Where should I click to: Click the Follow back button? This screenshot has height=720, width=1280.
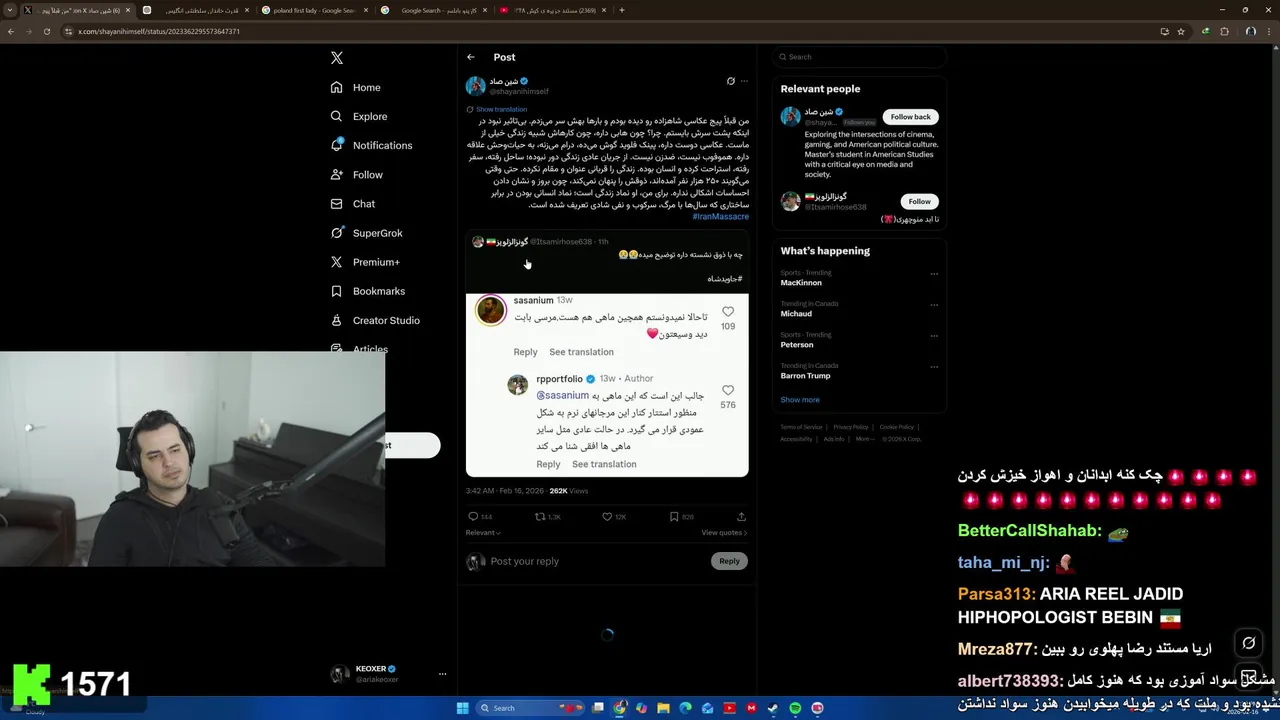[910, 117]
